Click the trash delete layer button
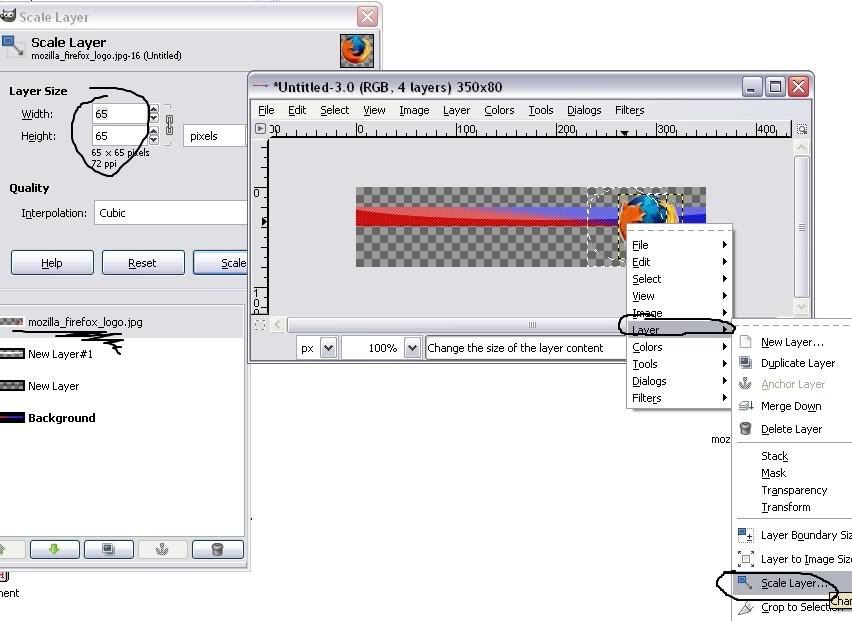 tap(216, 549)
